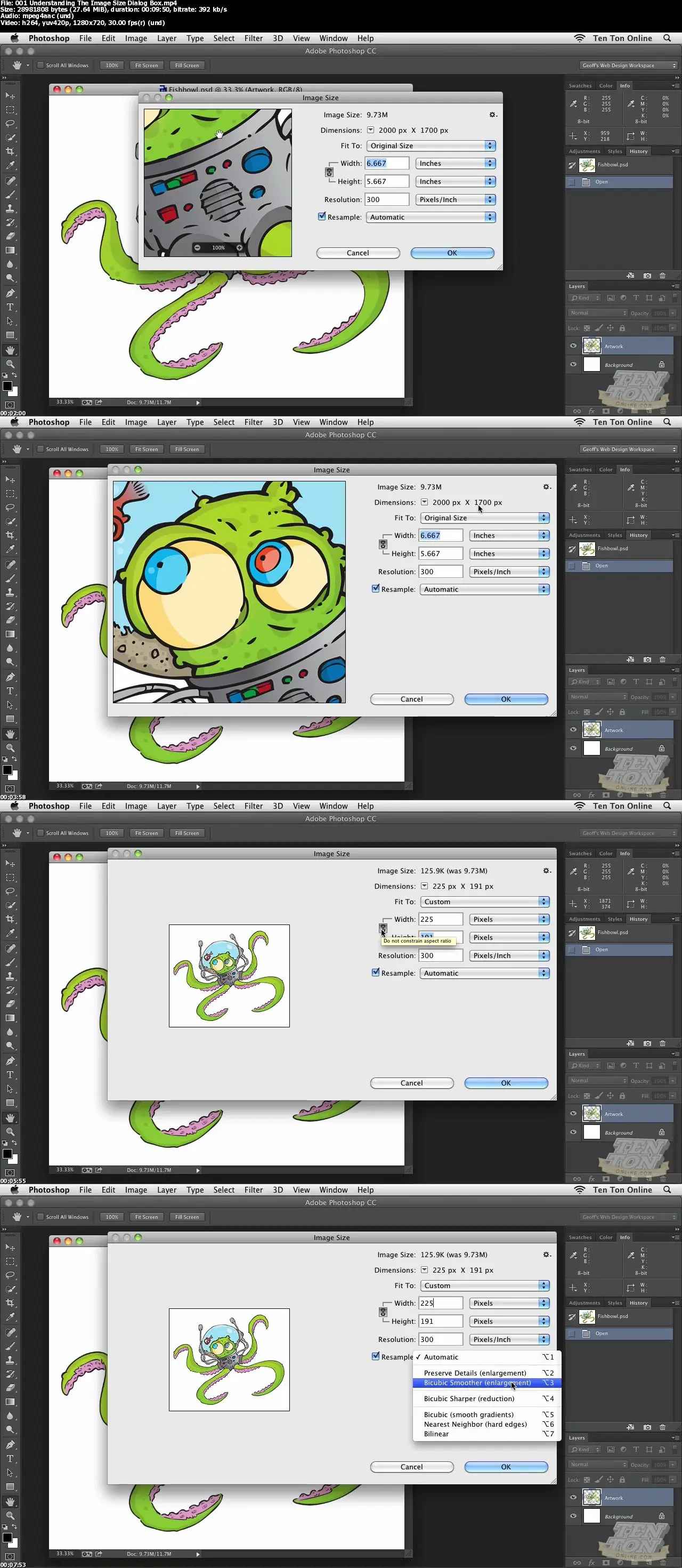Click the Spotlight magnifier in the robot-preview frame's menu bar

(x=667, y=38)
